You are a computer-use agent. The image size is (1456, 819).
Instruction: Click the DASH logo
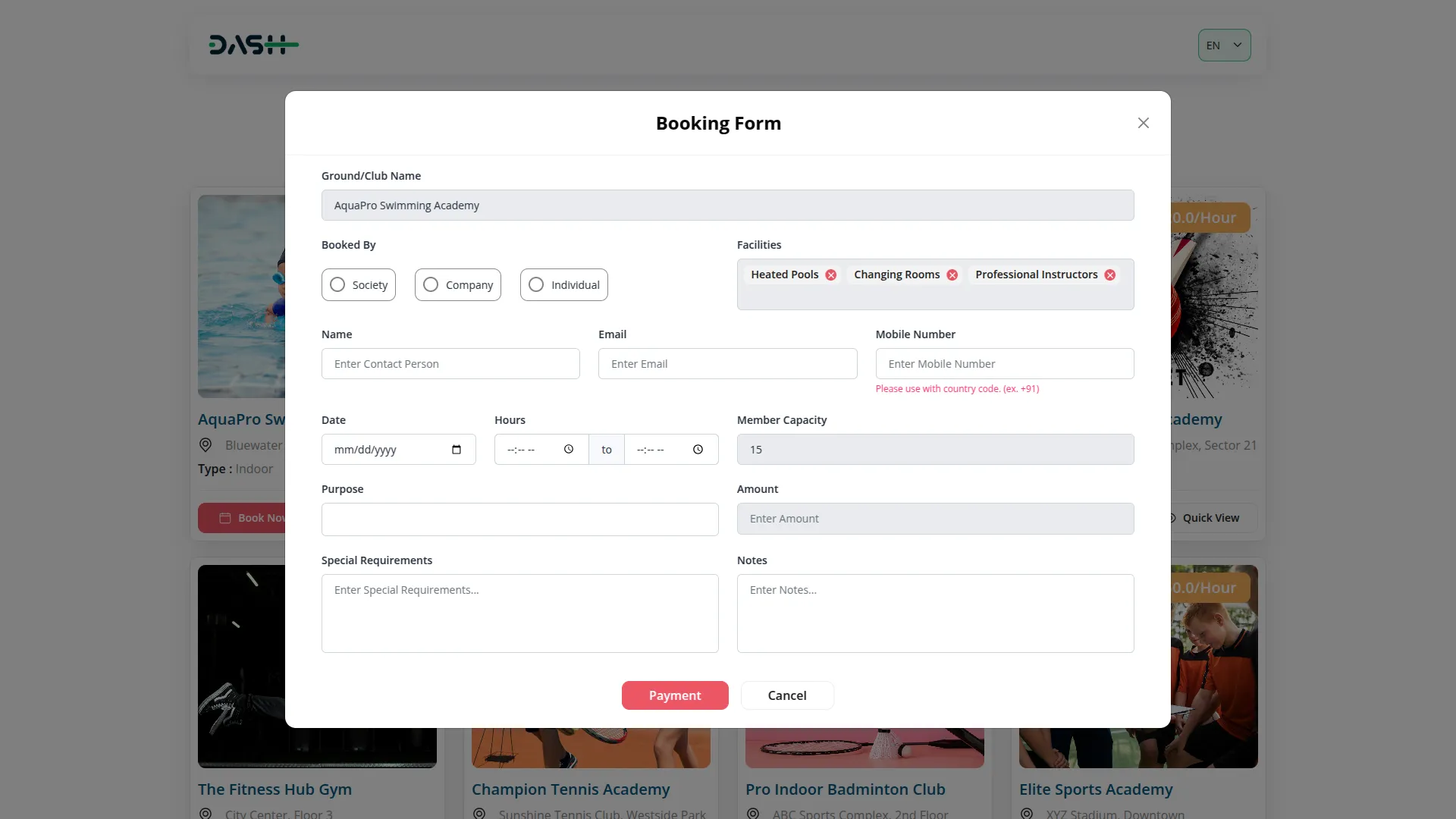(x=253, y=45)
